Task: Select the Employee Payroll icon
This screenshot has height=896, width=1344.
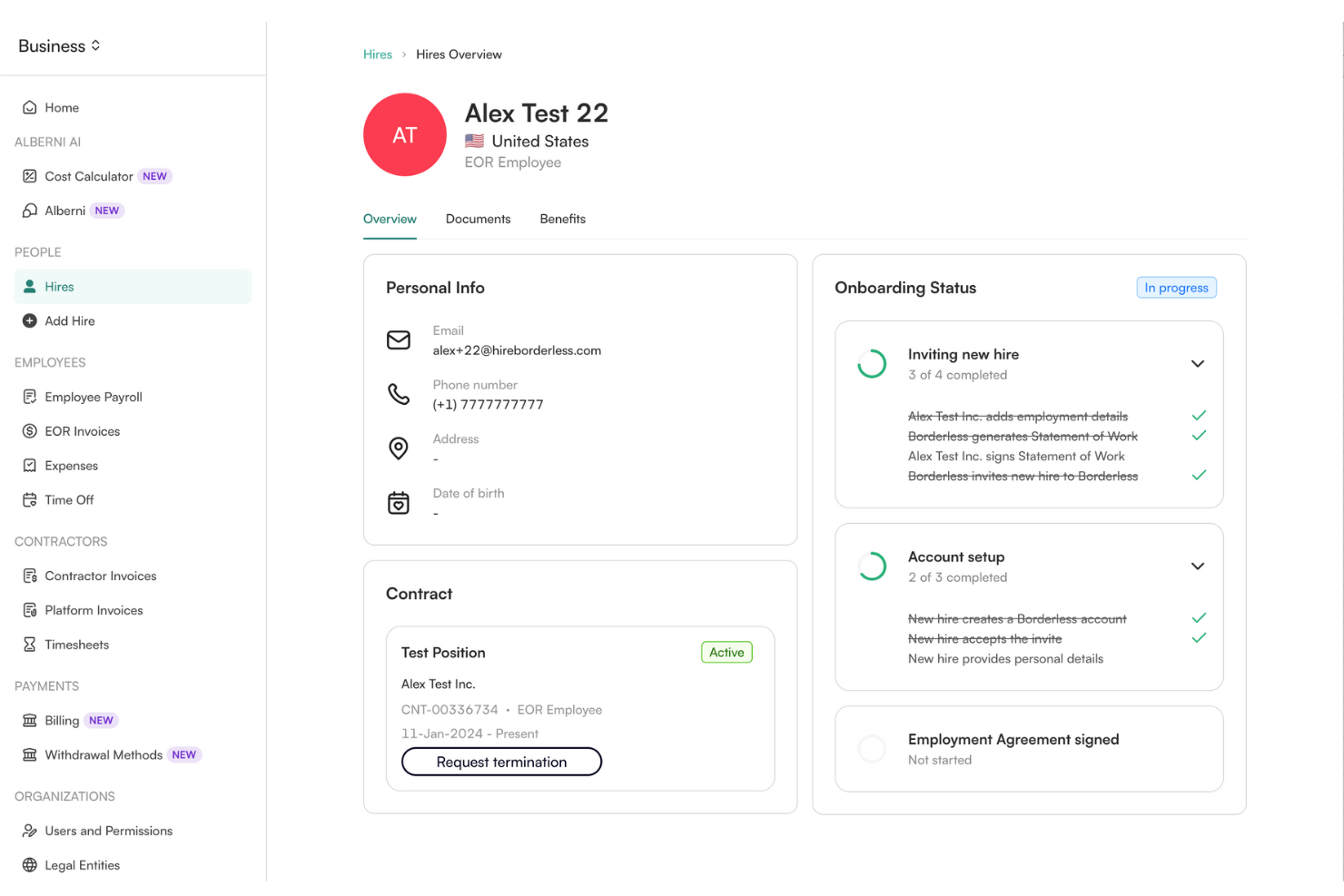Action: click(x=30, y=397)
